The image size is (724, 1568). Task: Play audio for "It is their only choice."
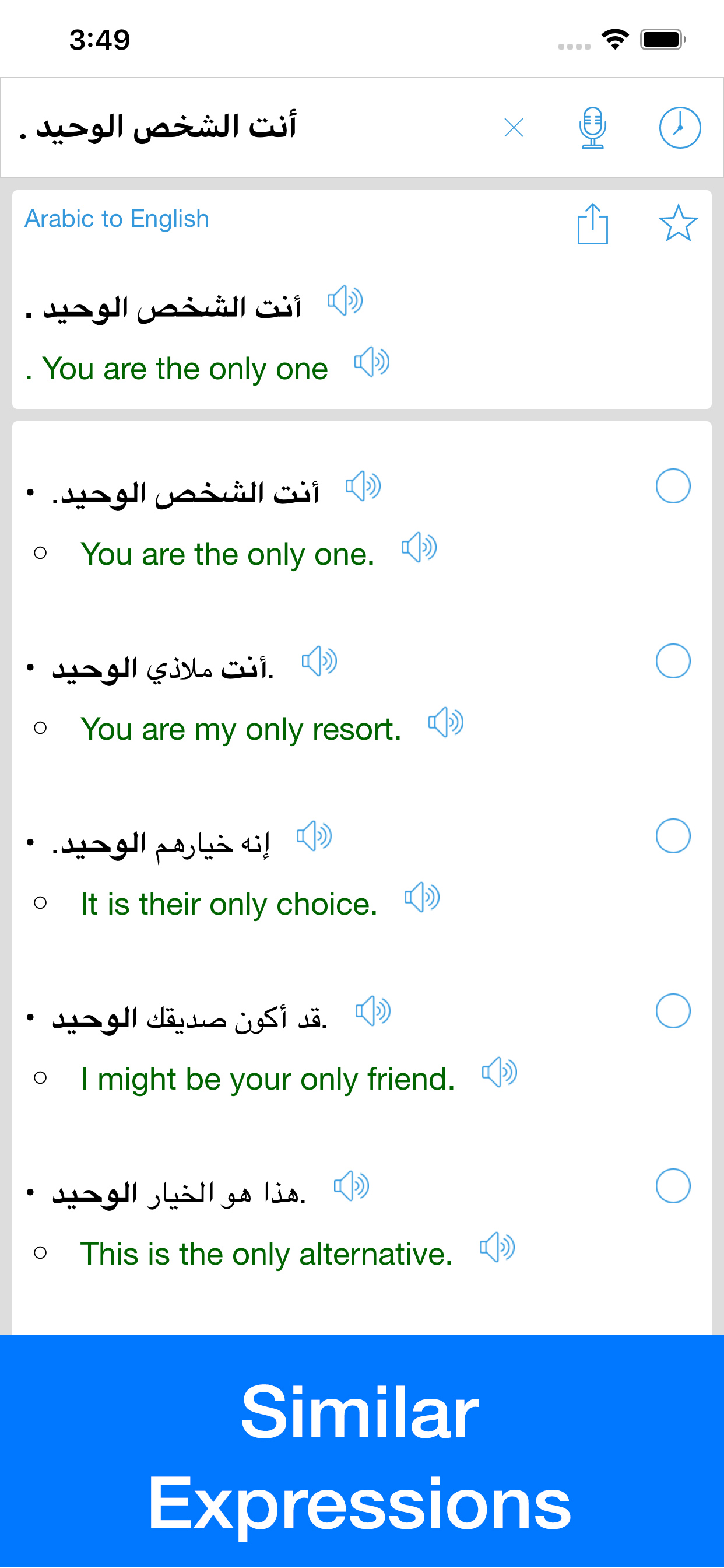(421, 897)
